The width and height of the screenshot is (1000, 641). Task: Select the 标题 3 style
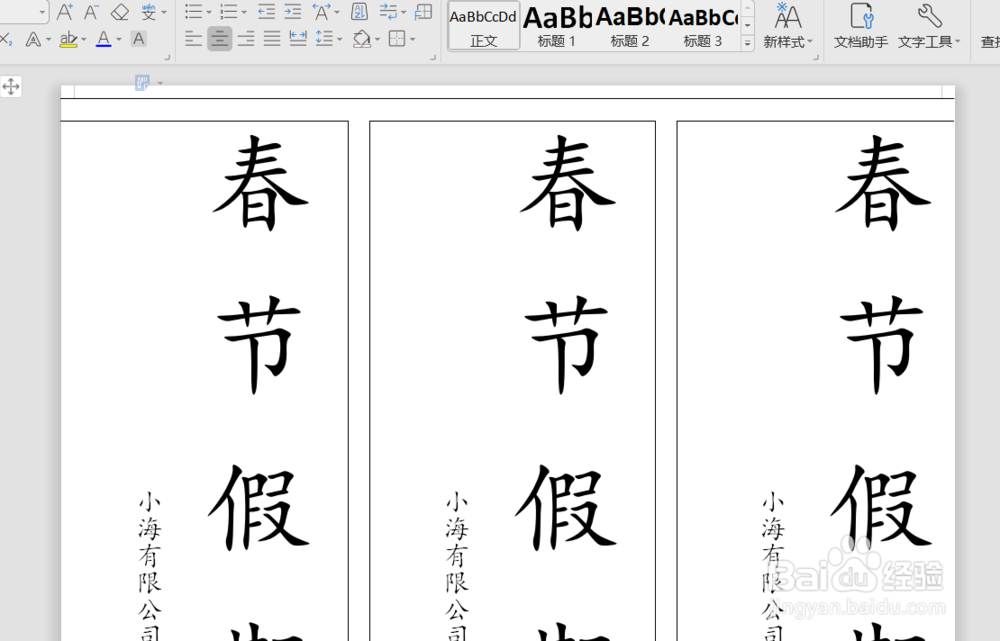point(702,26)
